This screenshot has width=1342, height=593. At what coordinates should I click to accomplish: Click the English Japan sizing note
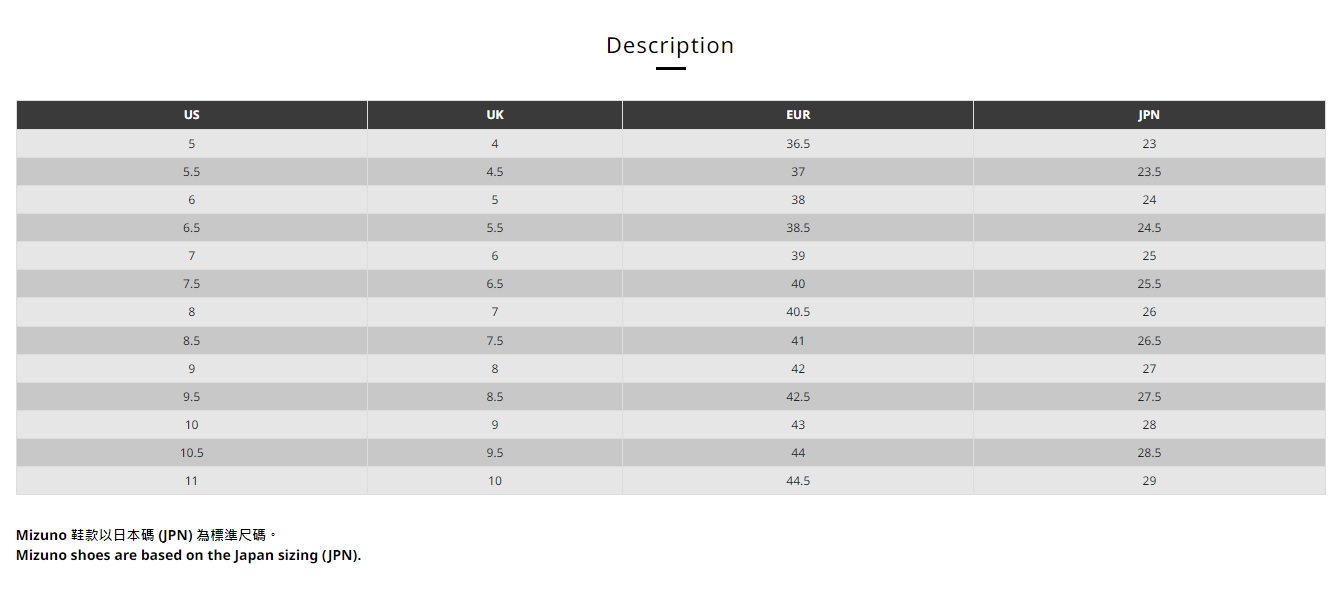coord(188,556)
